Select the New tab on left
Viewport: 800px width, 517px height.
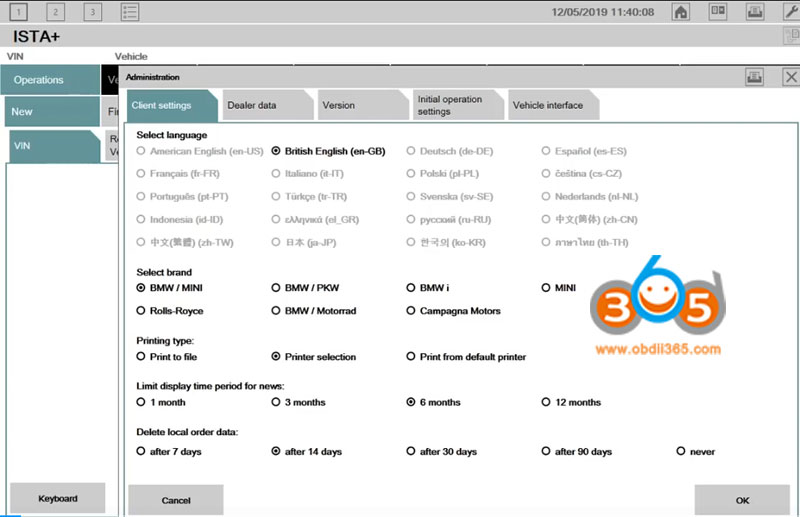pyautogui.click(x=52, y=112)
